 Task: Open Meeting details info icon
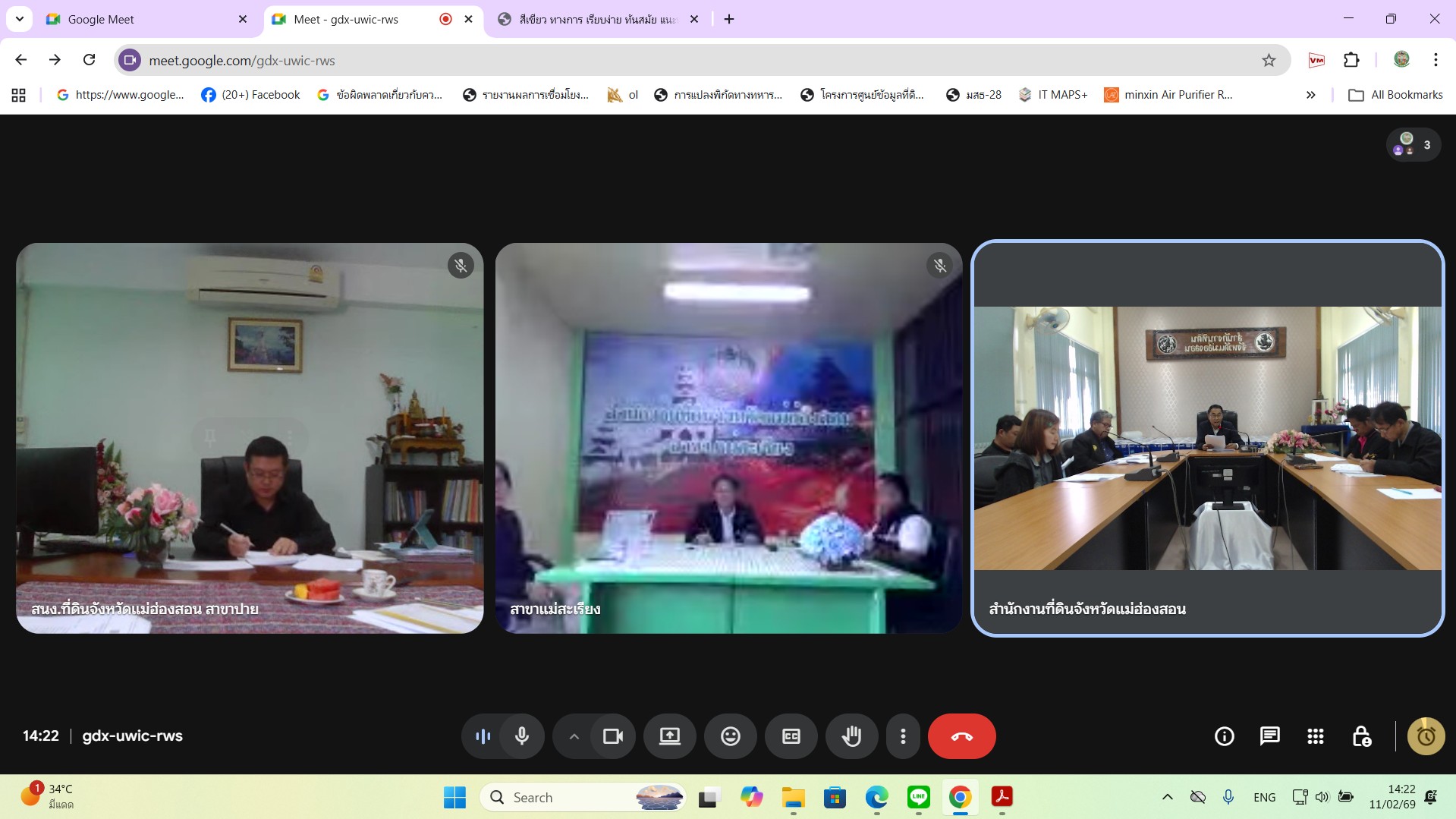point(1224,736)
